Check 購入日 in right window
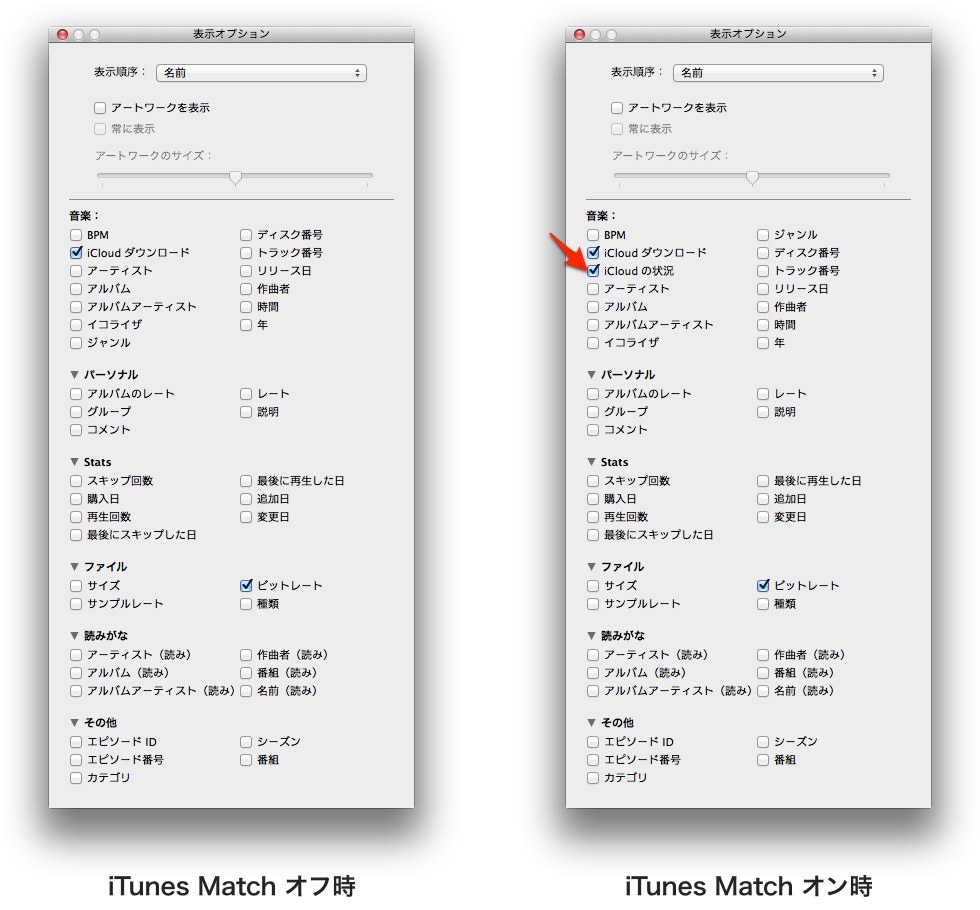The height and width of the screenshot is (910, 980). [593, 499]
